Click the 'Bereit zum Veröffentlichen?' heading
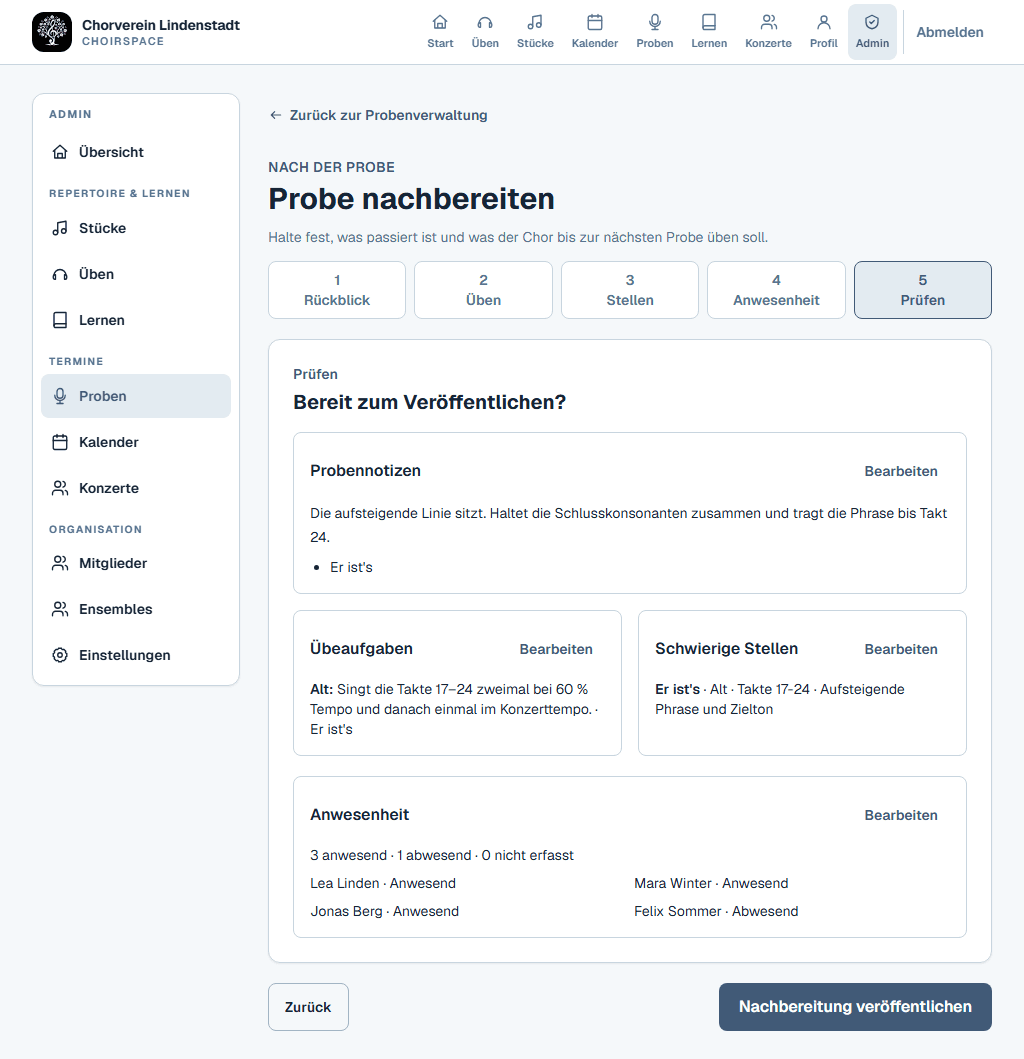The width and height of the screenshot is (1024, 1059). [x=430, y=403]
